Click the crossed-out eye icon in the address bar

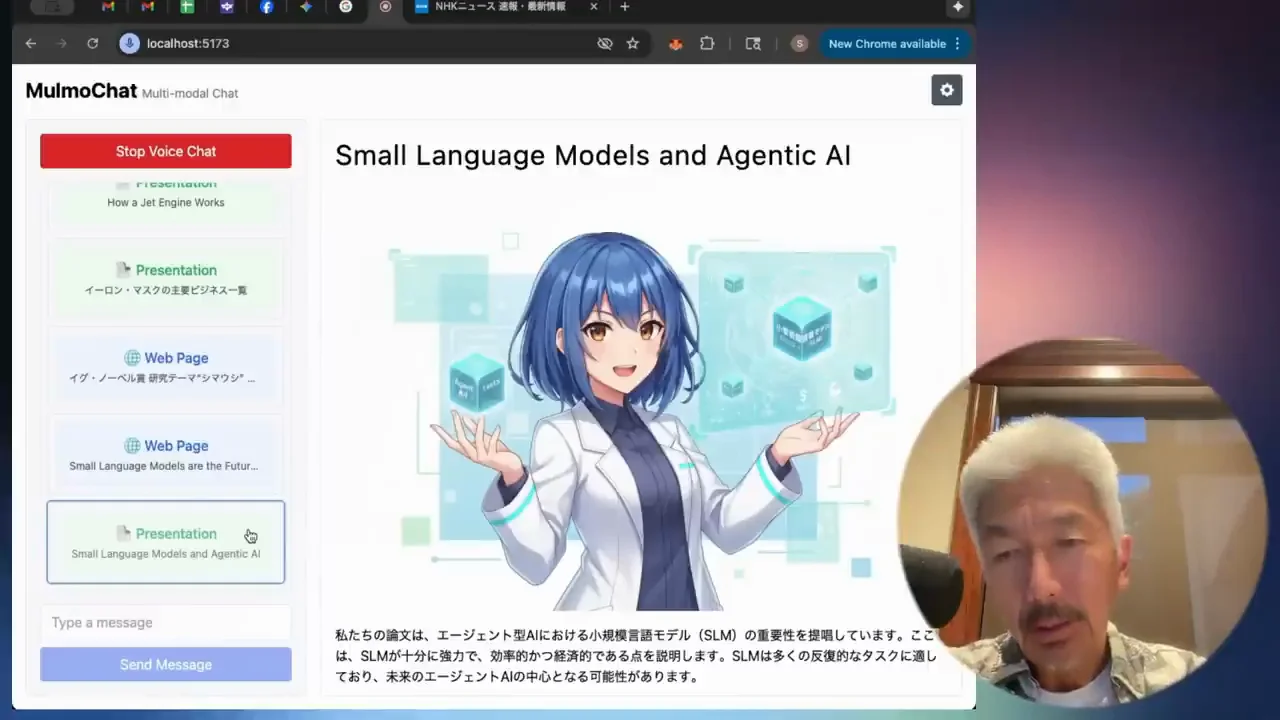[604, 43]
